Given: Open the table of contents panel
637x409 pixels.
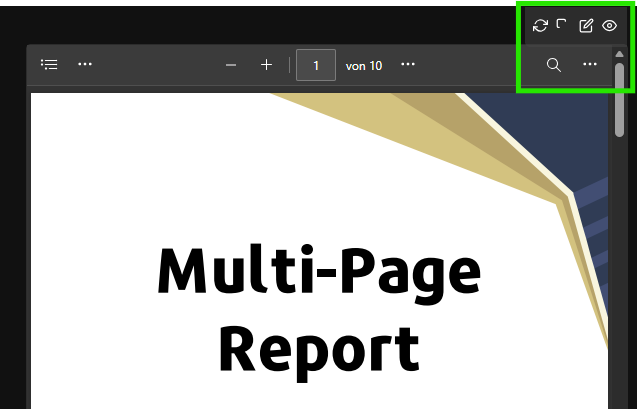Looking at the screenshot, I should pos(49,65).
